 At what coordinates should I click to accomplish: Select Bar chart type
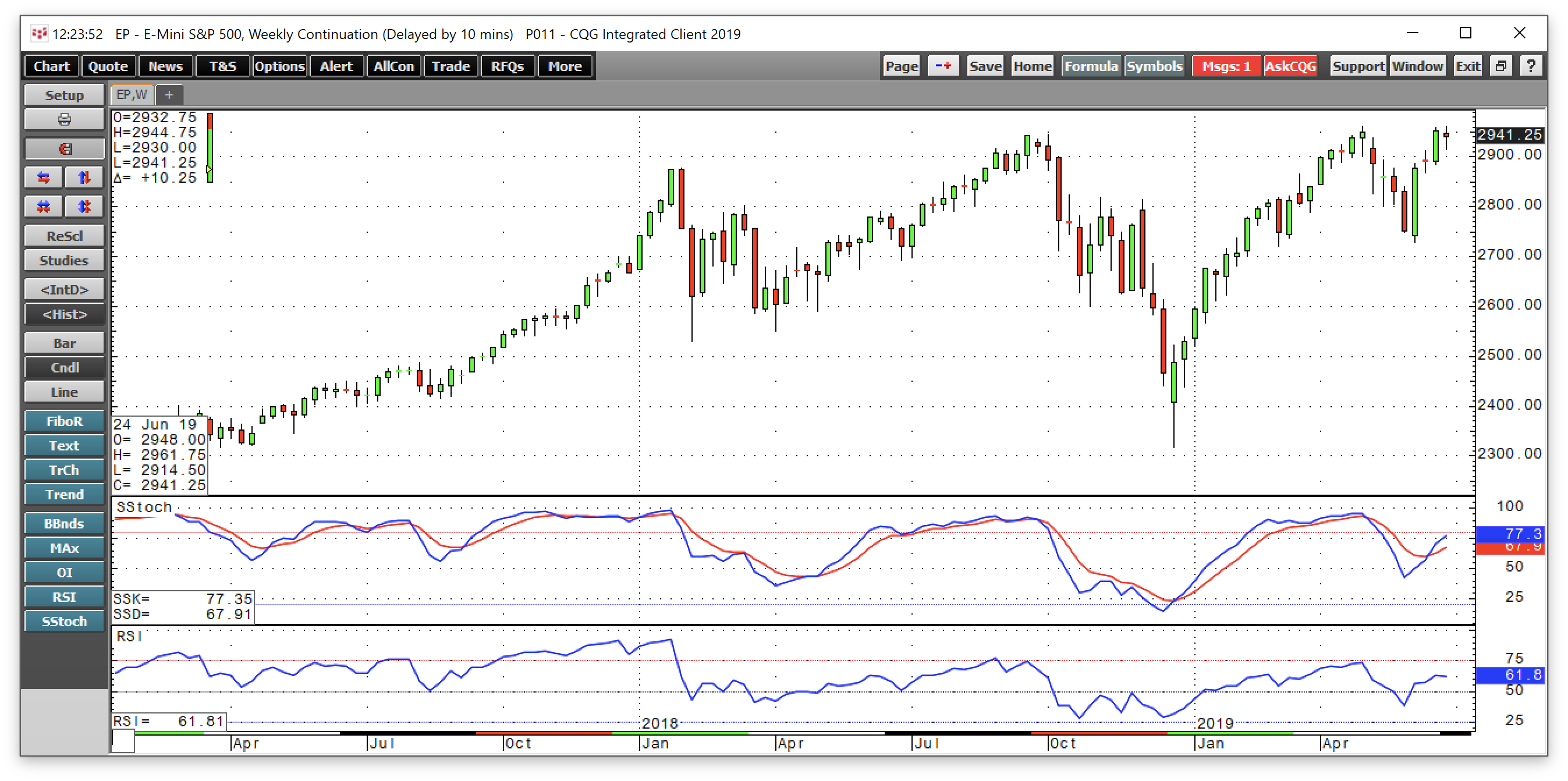point(64,343)
